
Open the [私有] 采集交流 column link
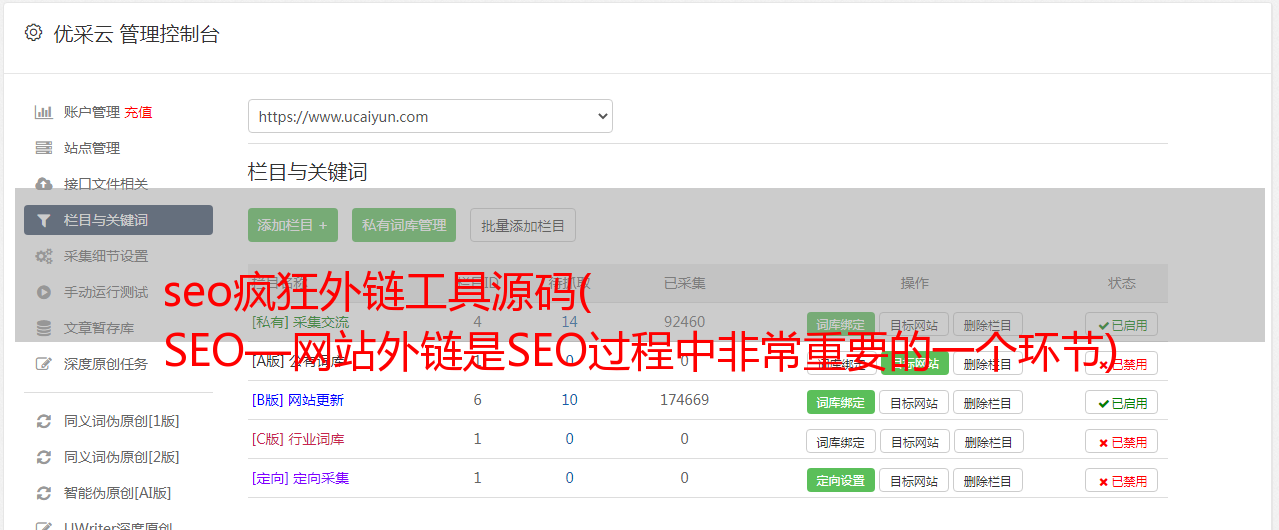coord(301,322)
